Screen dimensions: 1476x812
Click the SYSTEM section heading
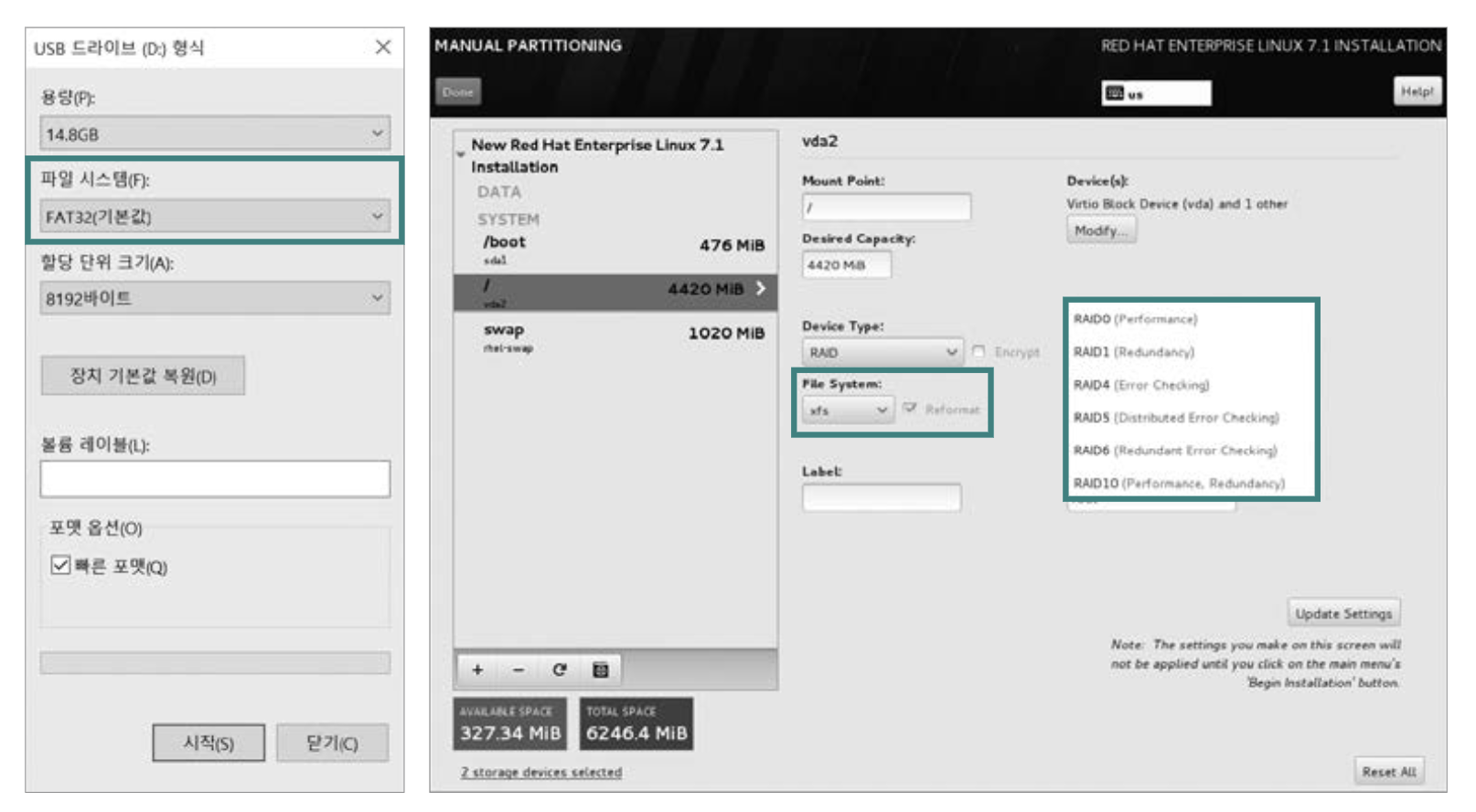(508, 219)
